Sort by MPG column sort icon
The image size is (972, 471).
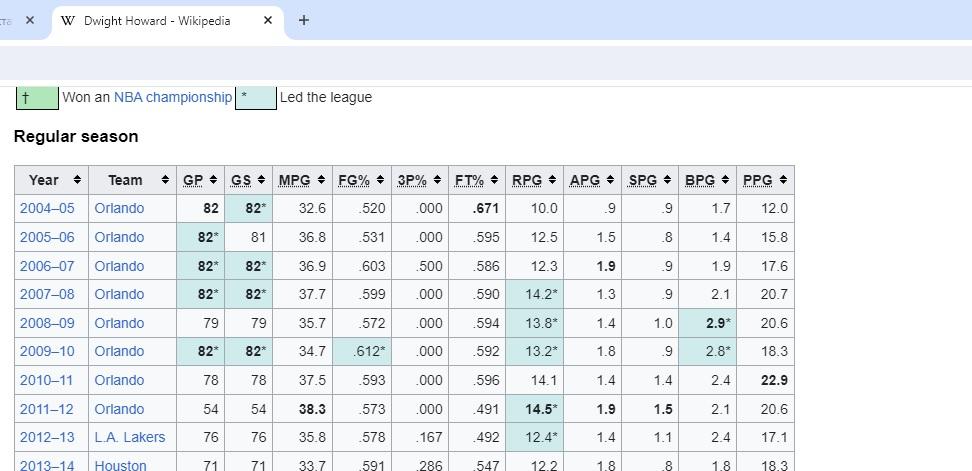click(321, 180)
